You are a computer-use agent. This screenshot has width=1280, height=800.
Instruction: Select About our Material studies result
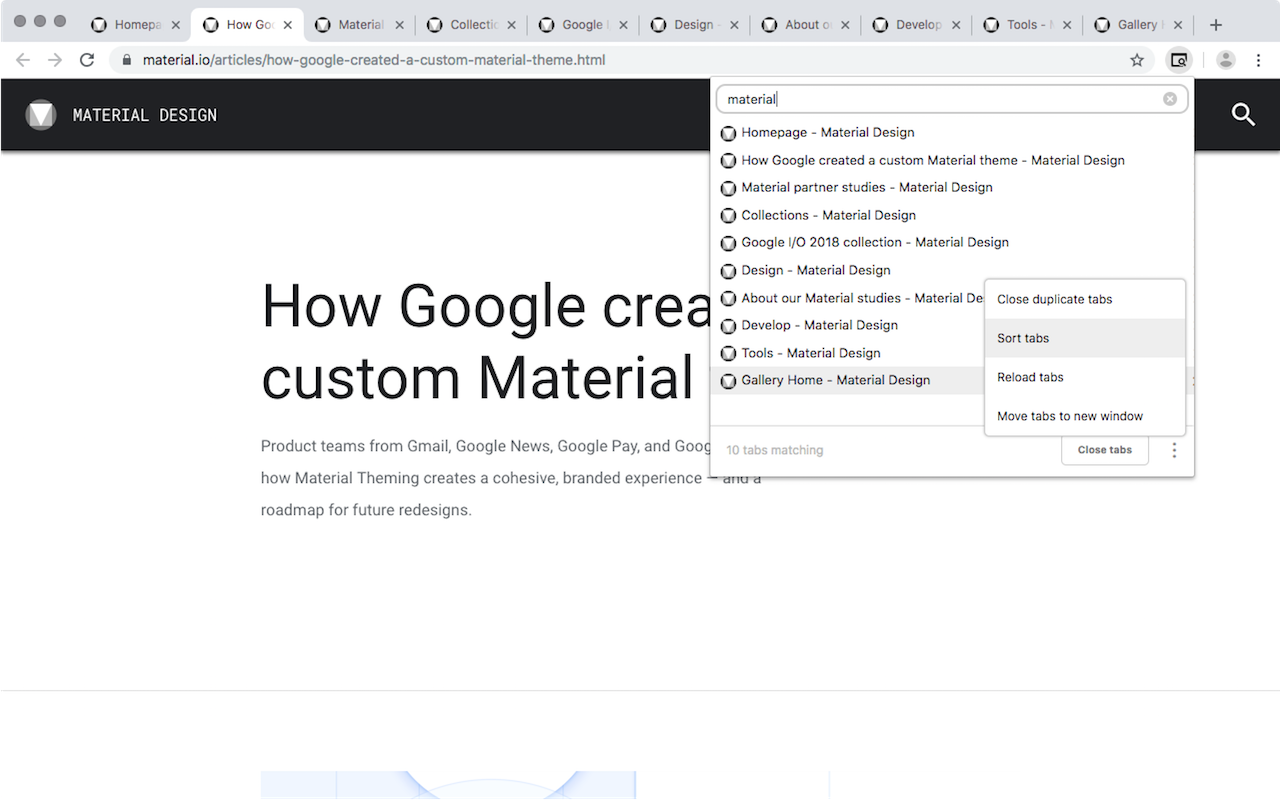pos(848,298)
